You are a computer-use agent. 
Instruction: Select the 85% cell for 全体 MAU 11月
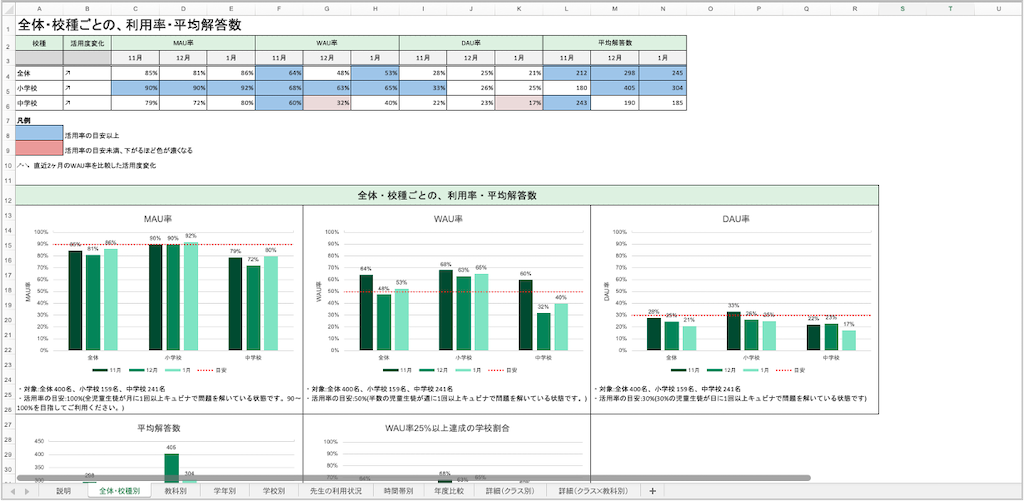click(135, 73)
